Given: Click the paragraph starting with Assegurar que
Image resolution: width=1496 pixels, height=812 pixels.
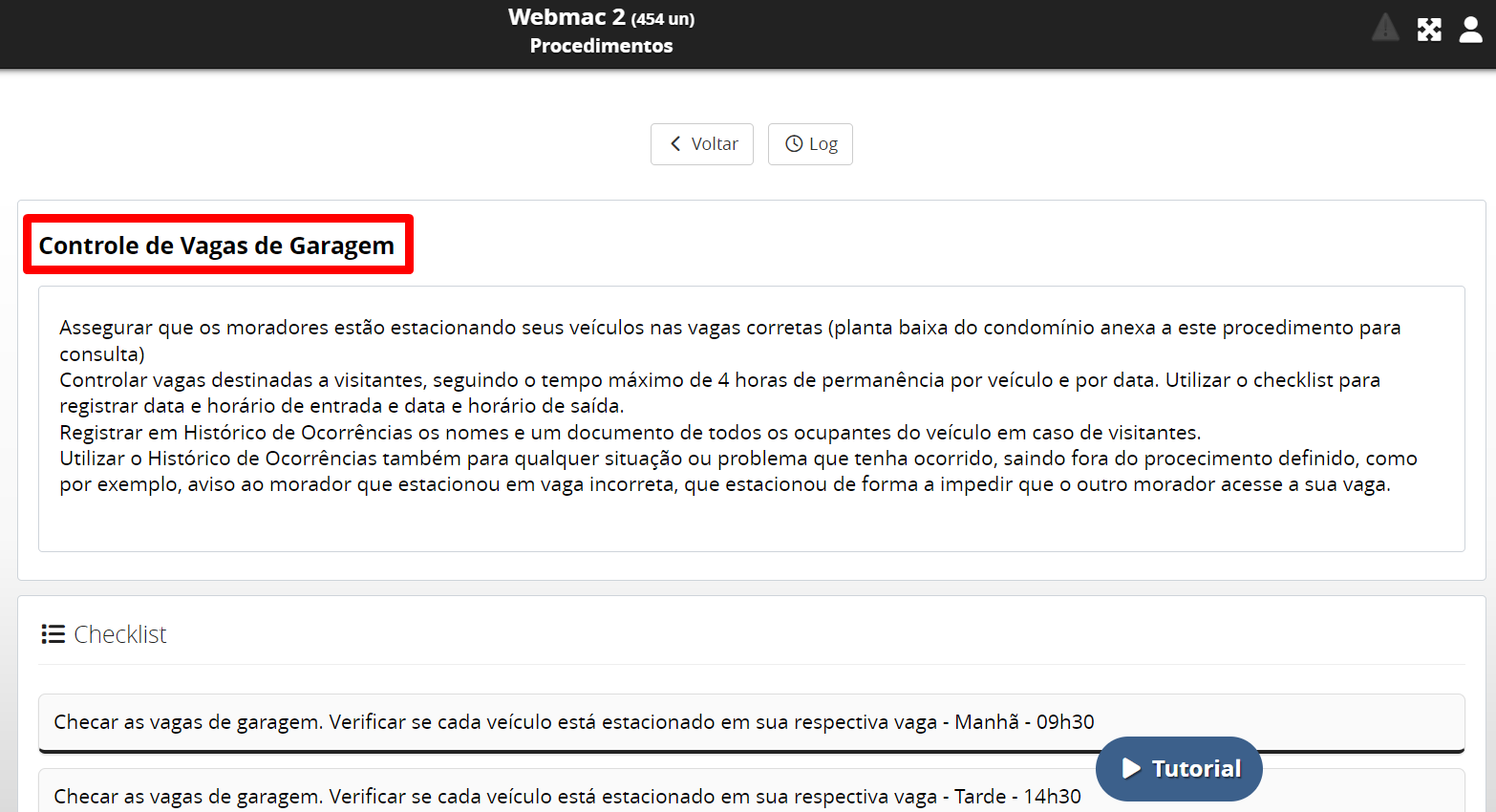Looking at the screenshot, I should 729,328.
